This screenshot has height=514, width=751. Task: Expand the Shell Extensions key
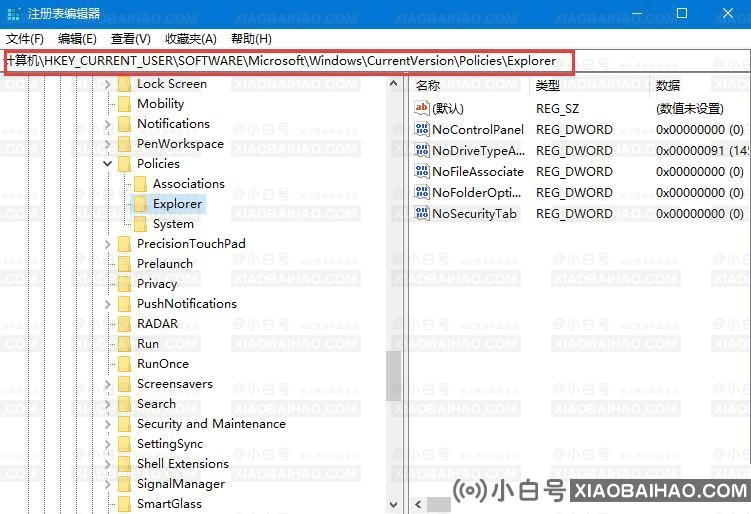[x=108, y=464]
